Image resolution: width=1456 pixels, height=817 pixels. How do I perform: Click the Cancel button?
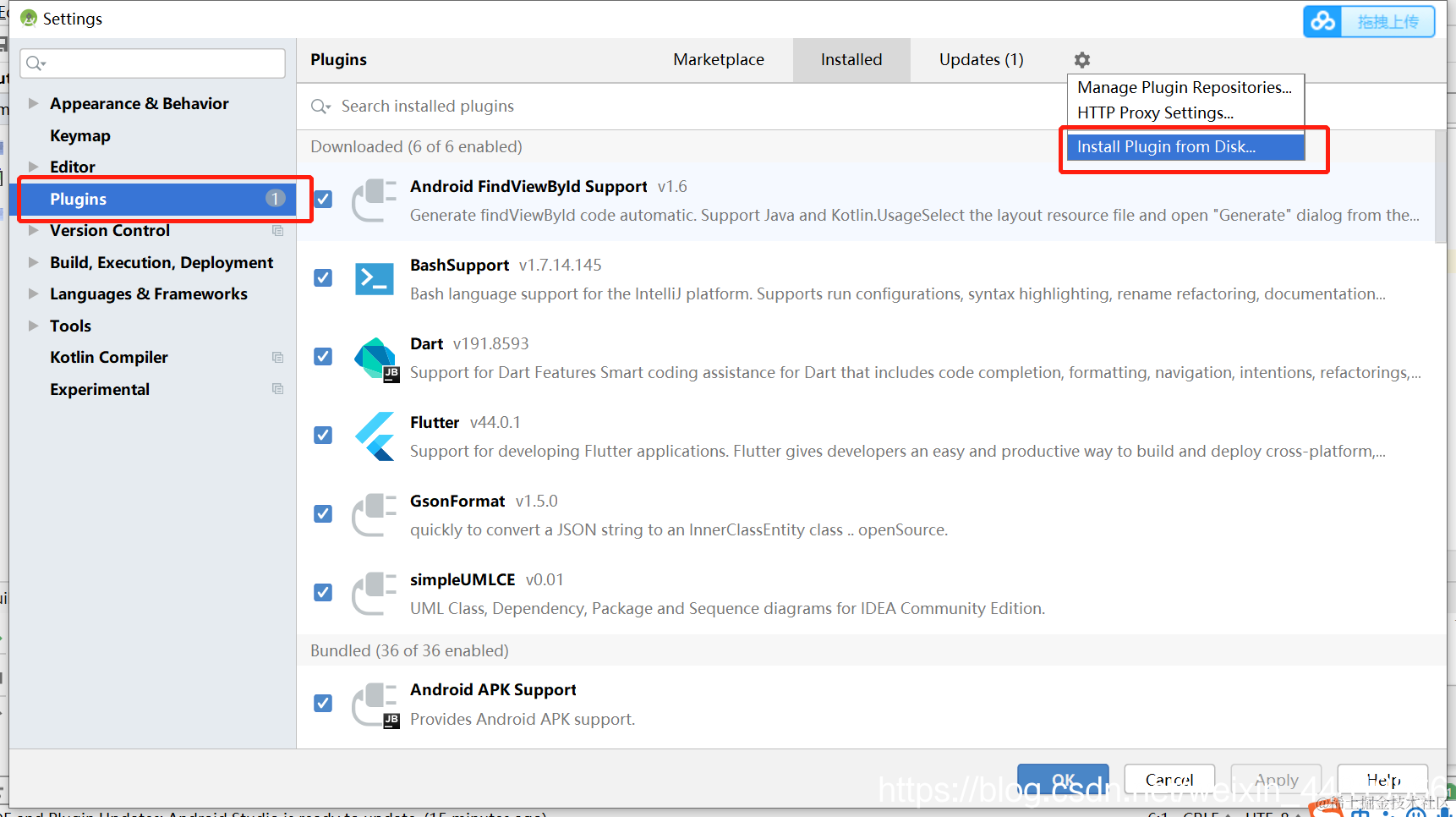tap(1169, 780)
